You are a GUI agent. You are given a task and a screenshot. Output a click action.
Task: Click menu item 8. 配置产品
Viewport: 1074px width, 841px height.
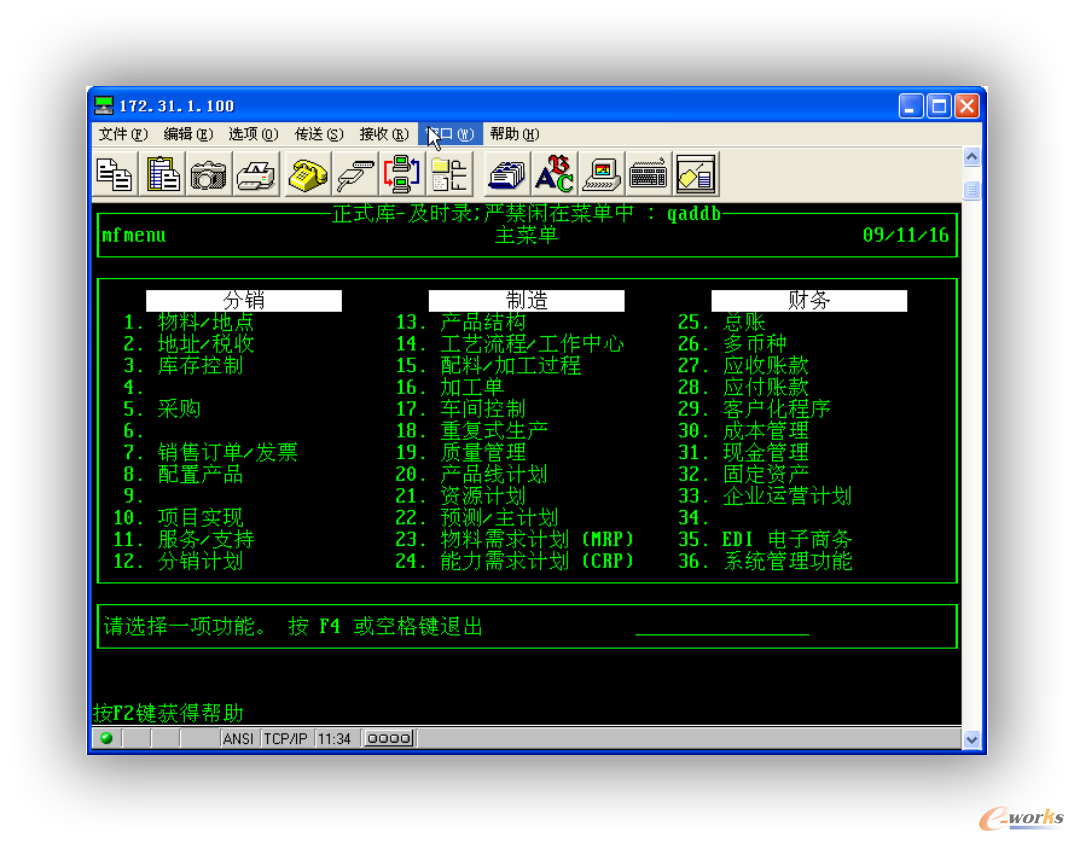183,475
